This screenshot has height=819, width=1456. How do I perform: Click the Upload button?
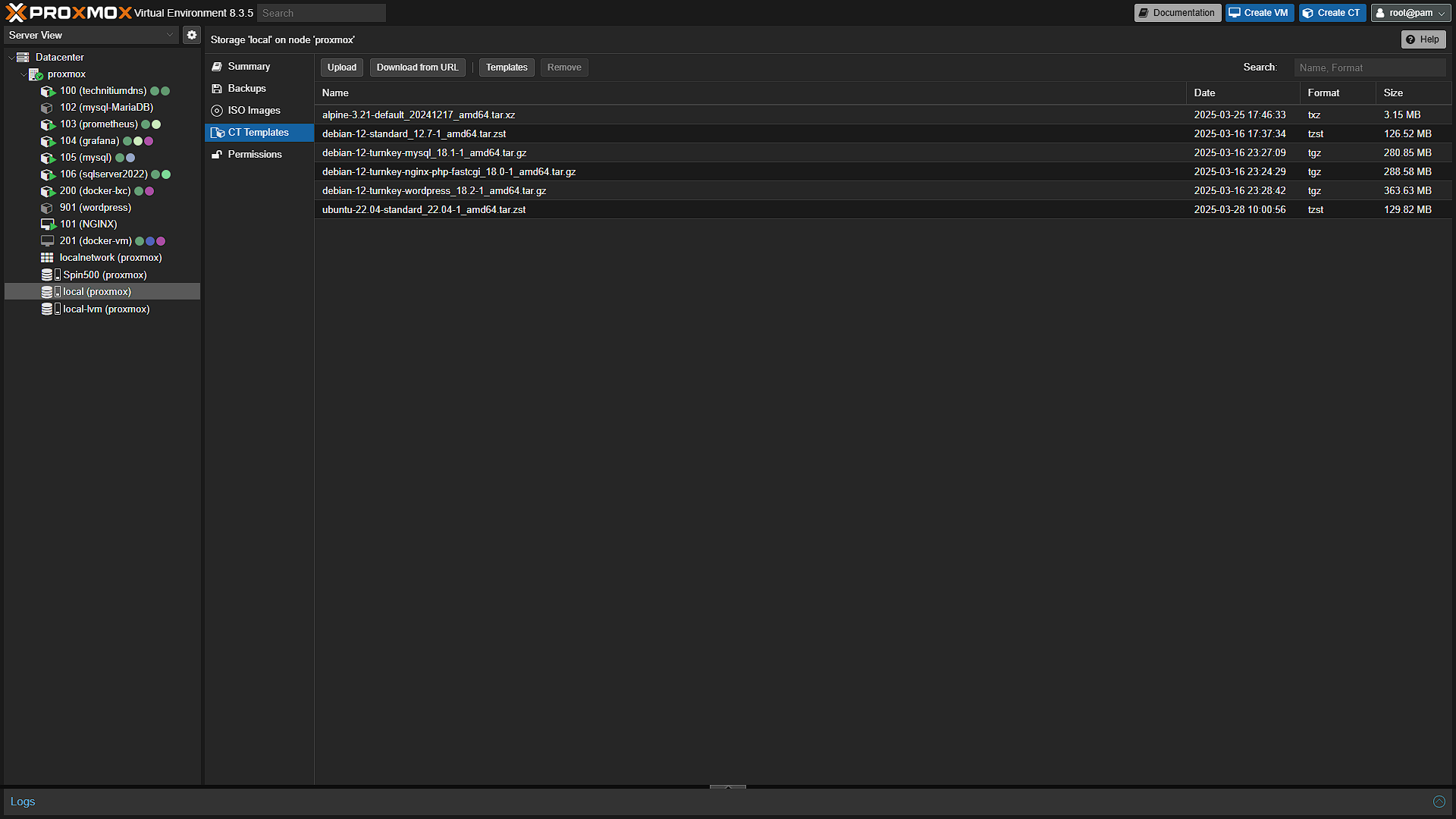342,67
